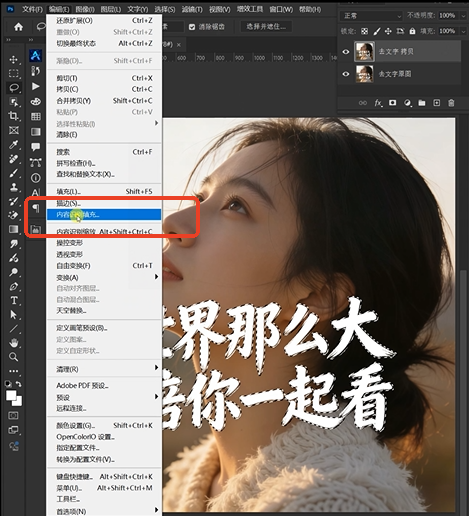Select the Zoom tool
This screenshot has height=516, width=469.
point(13,357)
